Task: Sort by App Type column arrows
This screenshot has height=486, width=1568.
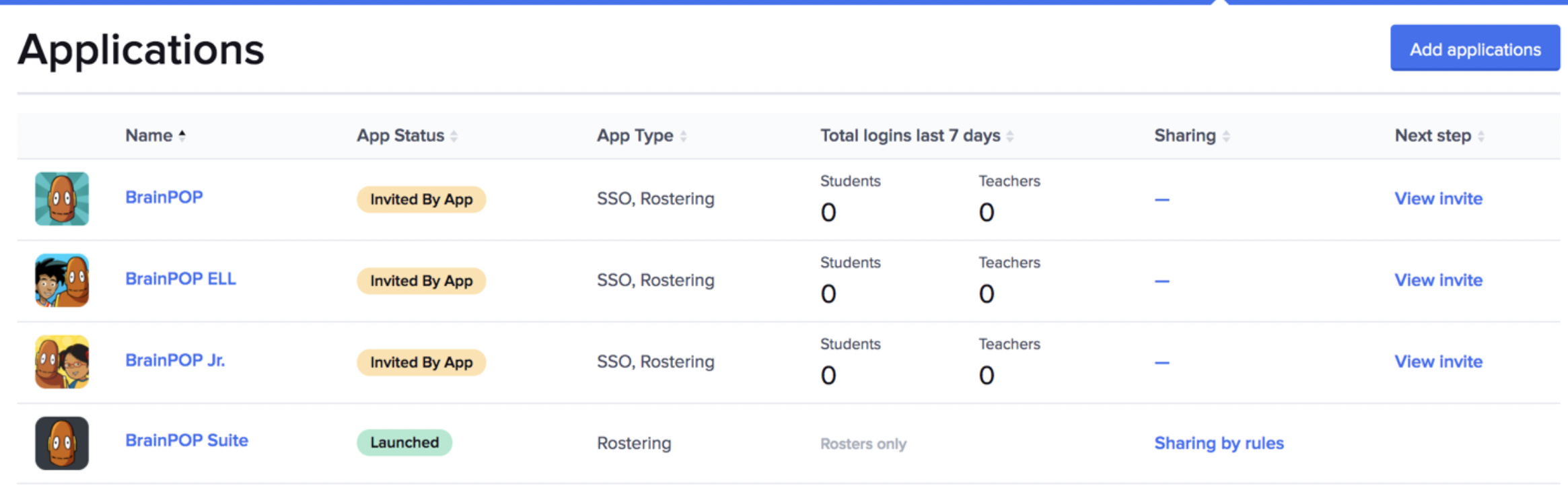Action: (x=684, y=136)
